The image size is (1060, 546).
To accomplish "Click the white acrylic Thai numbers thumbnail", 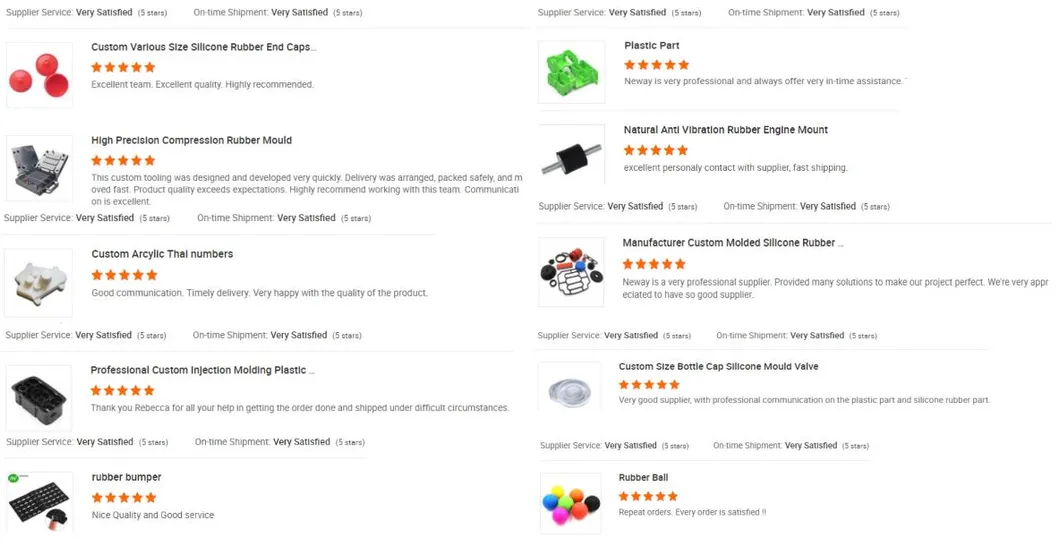I will [x=39, y=282].
